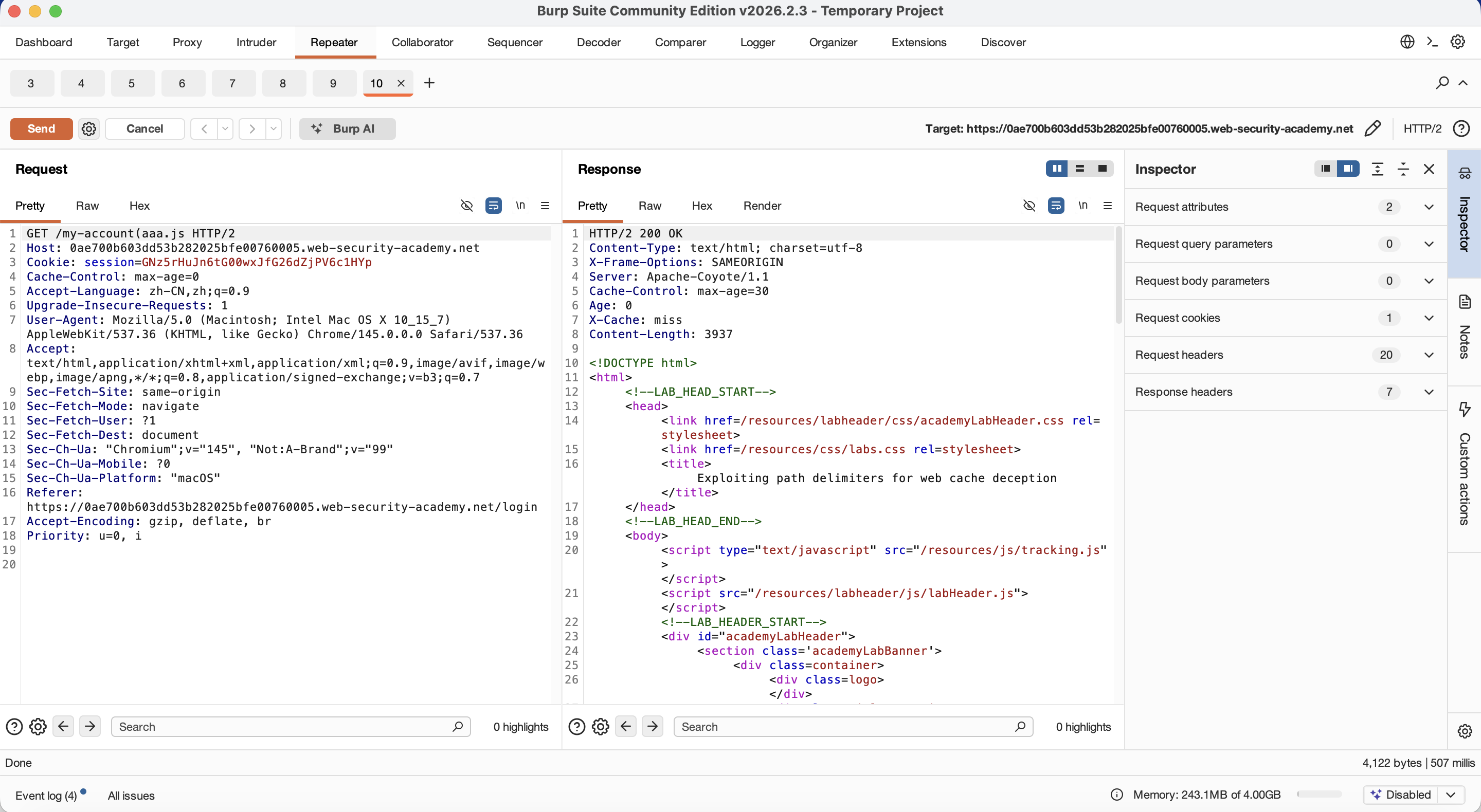The width and height of the screenshot is (1481, 812).
Task: Search Repeater tabs with magnifier icon
Action: pos(1442,83)
